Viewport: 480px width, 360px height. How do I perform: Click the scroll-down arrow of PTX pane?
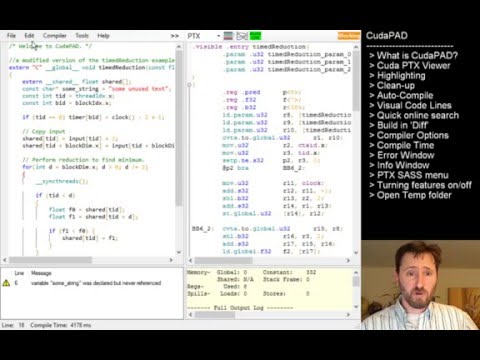(356, 253)
